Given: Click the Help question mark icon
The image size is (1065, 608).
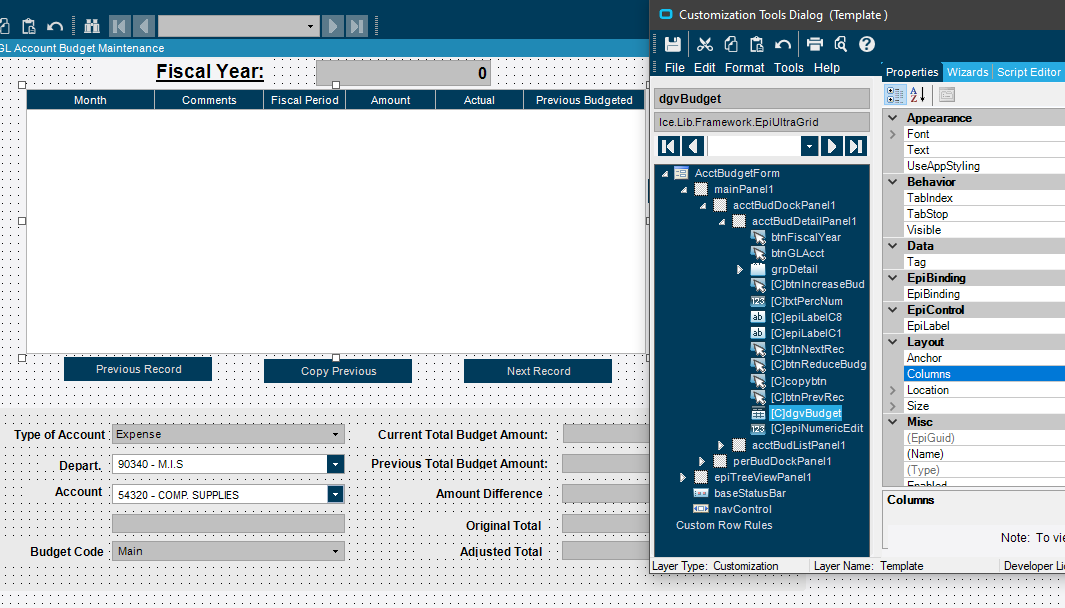Looking at the screenshot, I should [867, 44].
